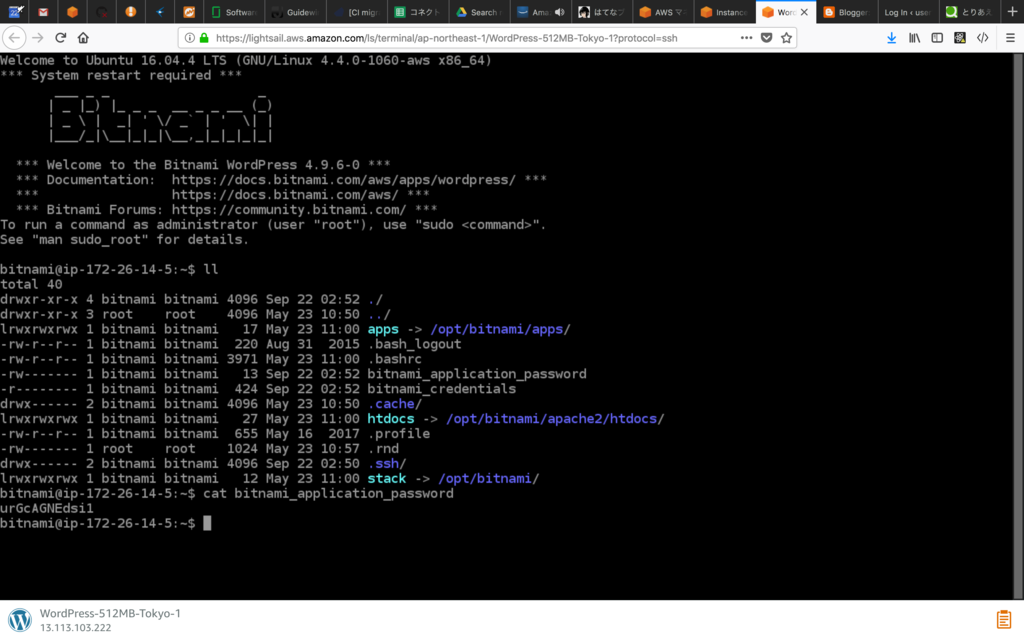The height and width of the screenshot is (640, 1024).
Task: Open the Lightsail clipboard icon
Action: pos(1004,619)
